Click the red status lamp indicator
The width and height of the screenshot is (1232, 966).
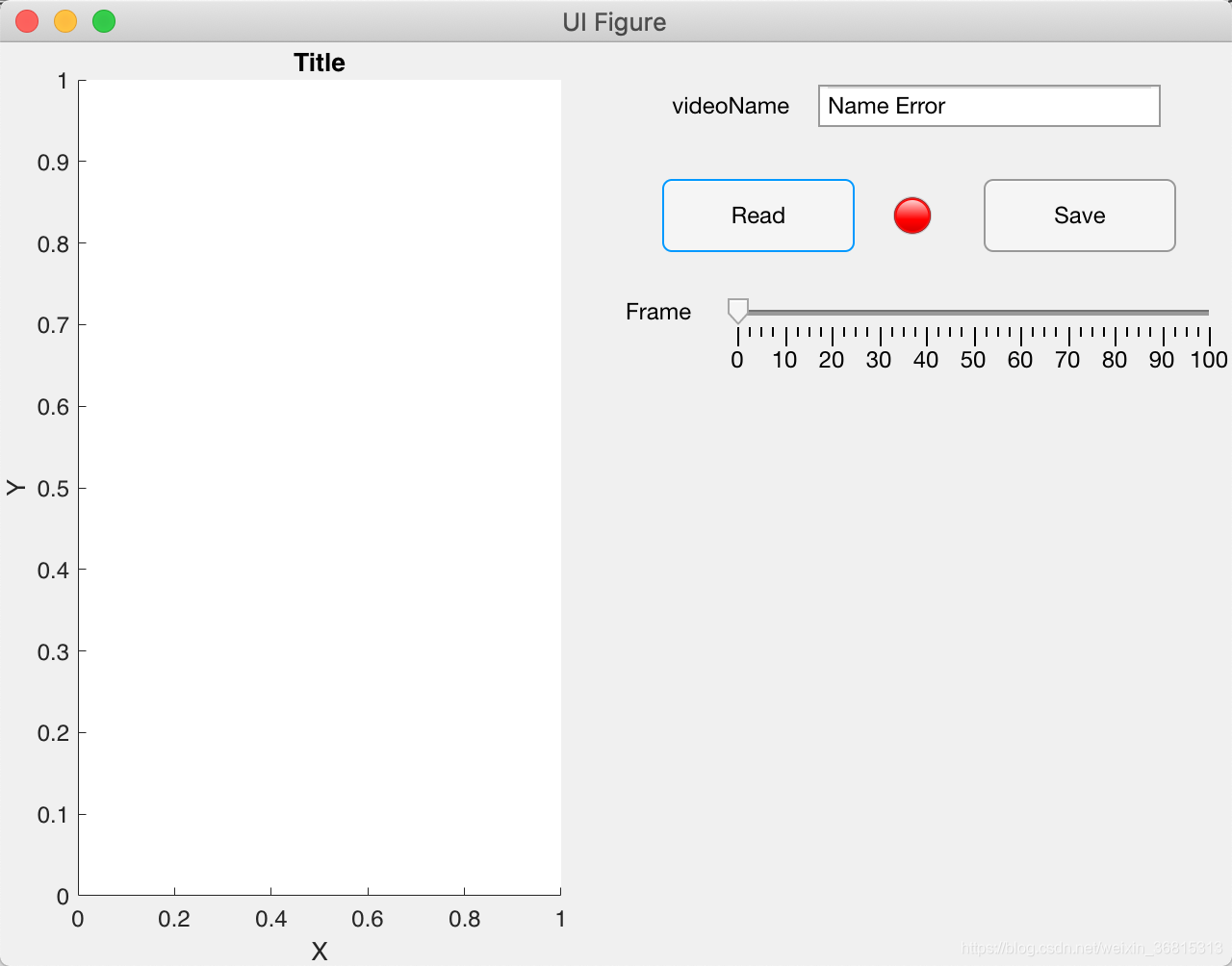(912, 216)
